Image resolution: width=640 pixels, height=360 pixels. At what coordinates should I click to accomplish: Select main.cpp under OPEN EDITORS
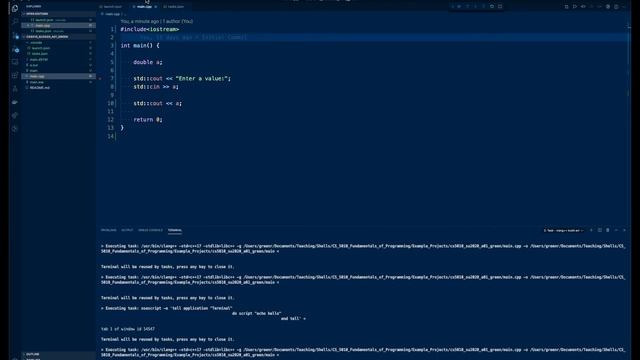(x=58, y=25)
